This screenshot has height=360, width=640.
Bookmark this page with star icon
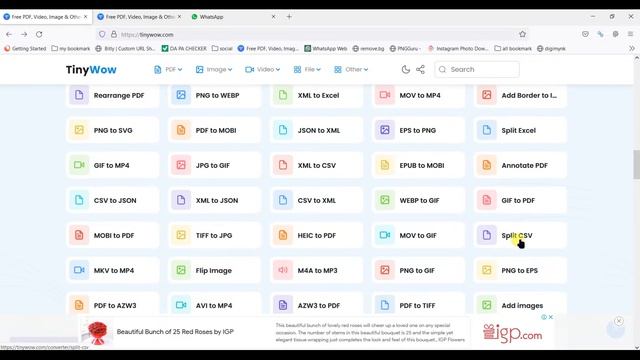pos(522,34)
